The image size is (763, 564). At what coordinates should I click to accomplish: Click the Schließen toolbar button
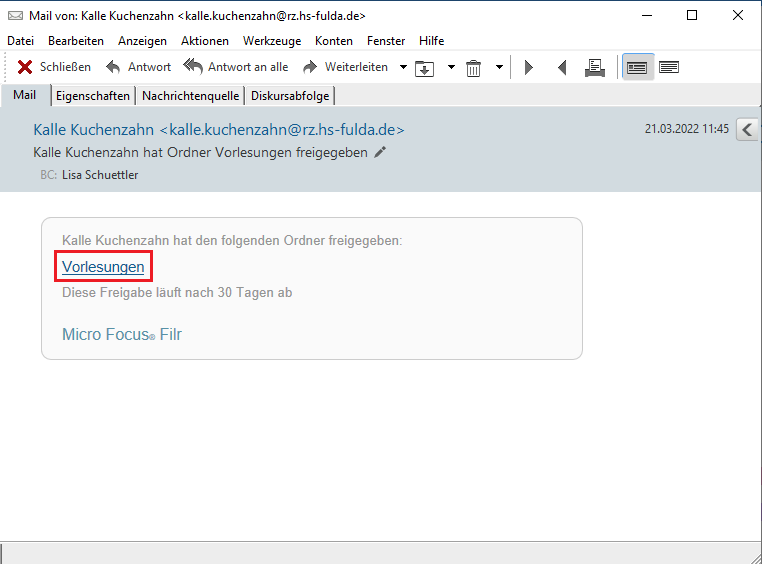click(x=54, y=67)
